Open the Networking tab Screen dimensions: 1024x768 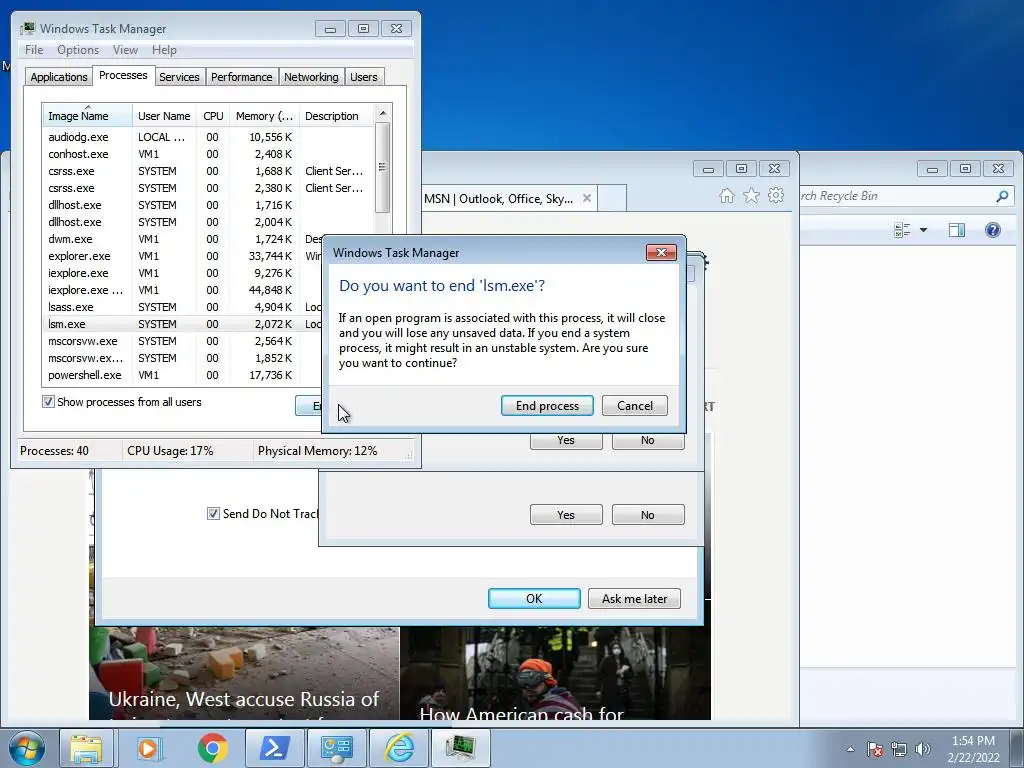(311, 76)
